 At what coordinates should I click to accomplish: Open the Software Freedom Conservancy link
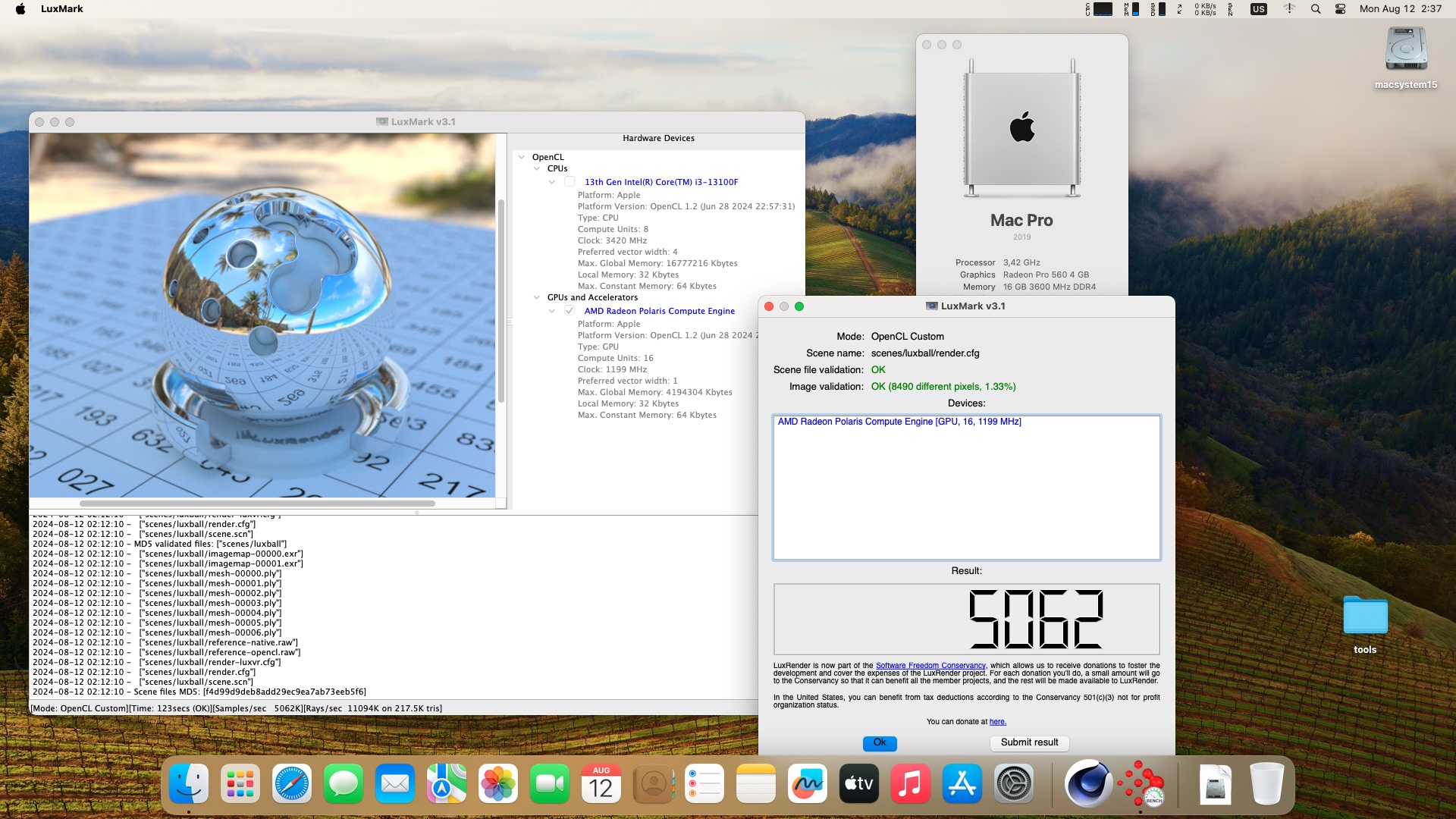click(x=930, y=666)
